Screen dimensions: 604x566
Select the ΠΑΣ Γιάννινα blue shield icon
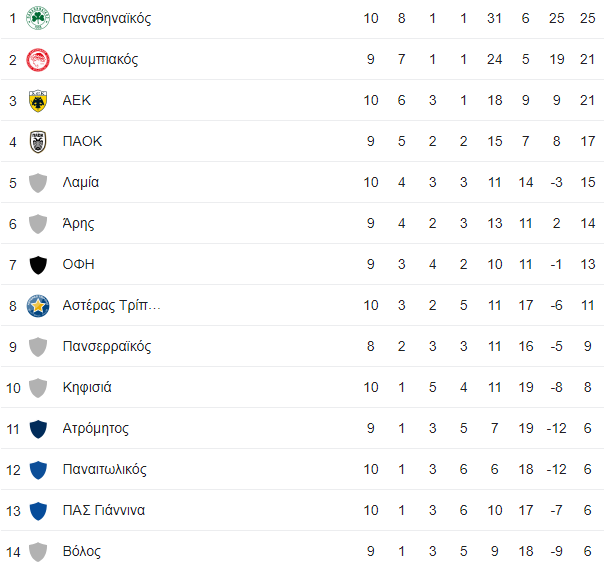click(x=38, y=511)
